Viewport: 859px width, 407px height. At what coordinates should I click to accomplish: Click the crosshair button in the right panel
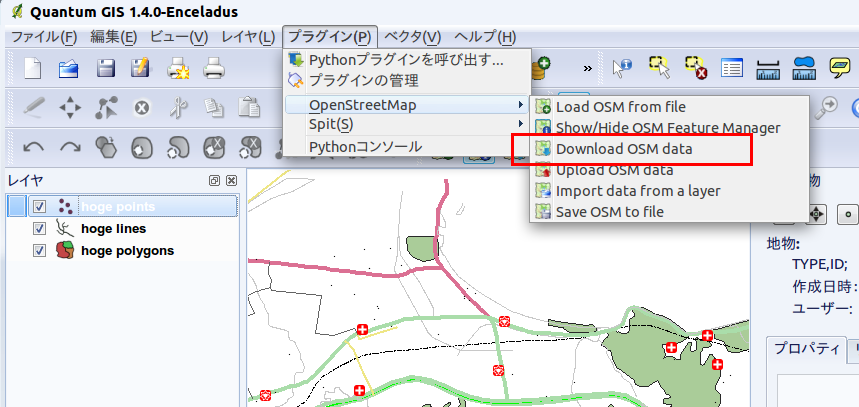[816, 214]
